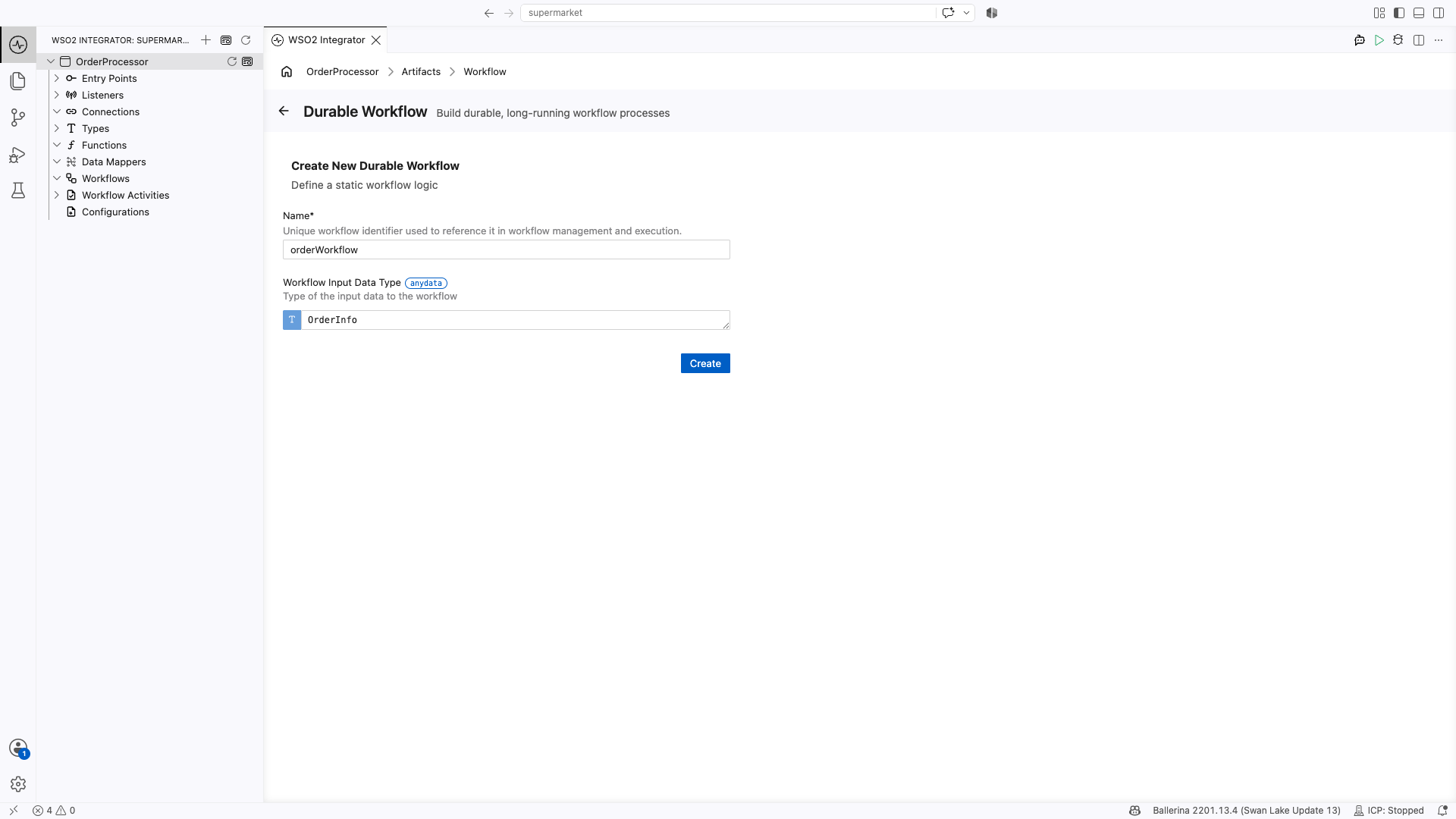Collapse the OrderProcessor project node

point(51,61)
